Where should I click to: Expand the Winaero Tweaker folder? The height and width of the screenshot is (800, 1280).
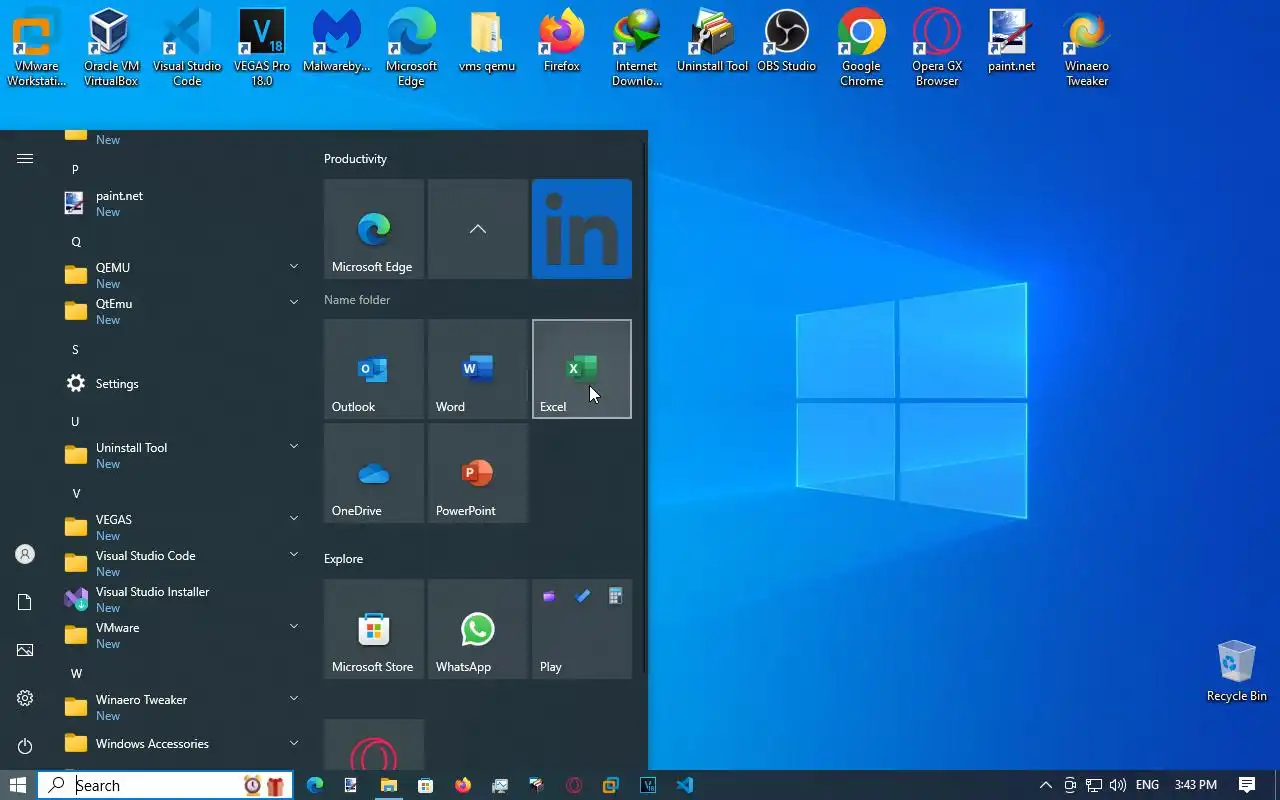[294, 698]
